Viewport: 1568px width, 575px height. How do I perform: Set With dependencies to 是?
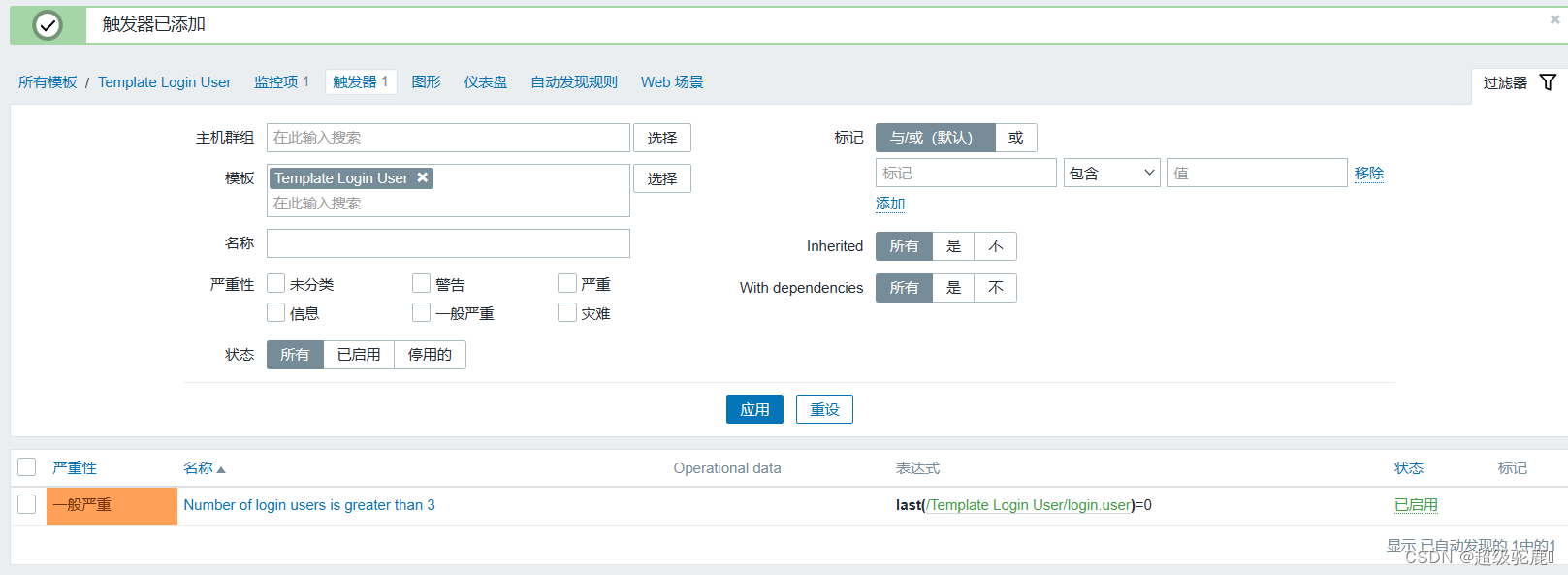[953, 288]
